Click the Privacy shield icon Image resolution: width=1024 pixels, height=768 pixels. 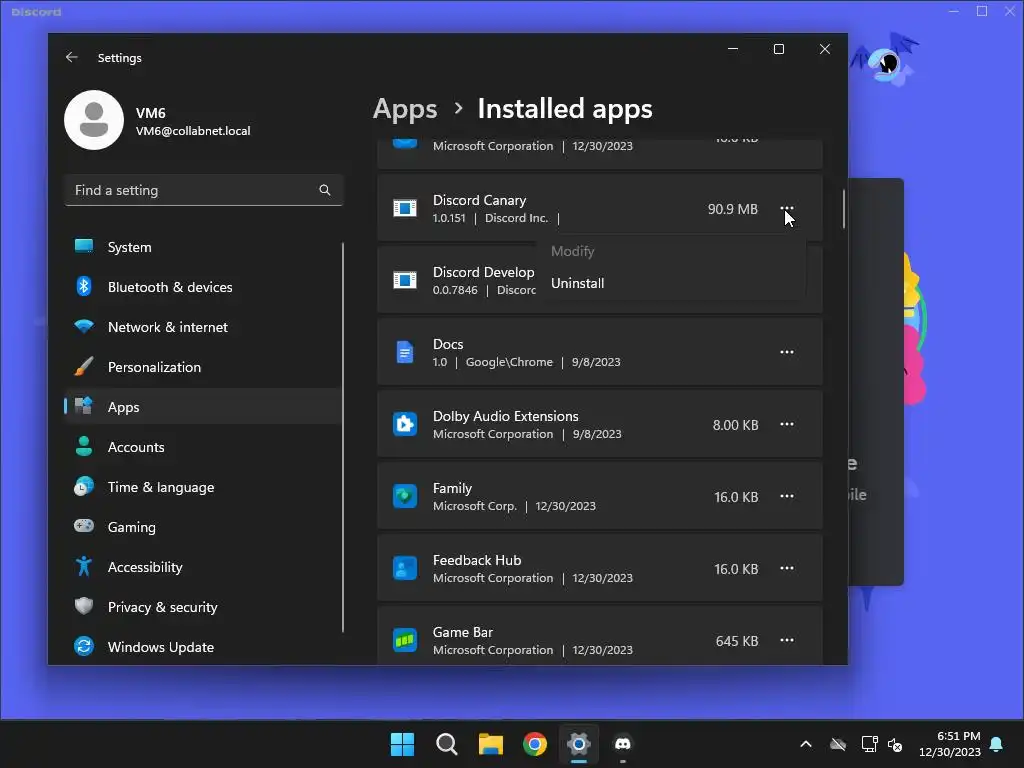84,606
